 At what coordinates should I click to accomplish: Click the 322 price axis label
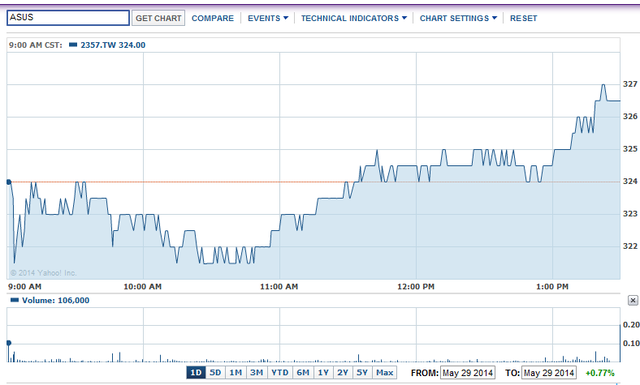[630, 246]
